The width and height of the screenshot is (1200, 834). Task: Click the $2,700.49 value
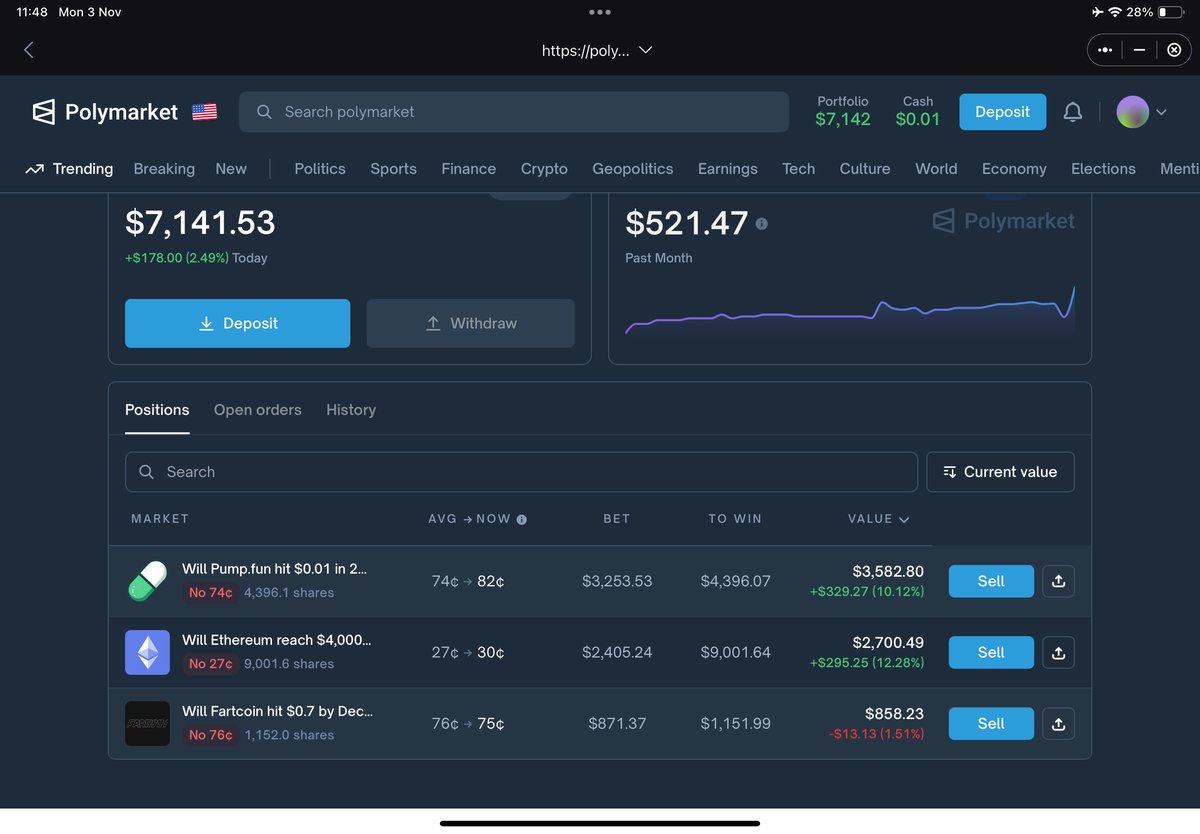888,643
